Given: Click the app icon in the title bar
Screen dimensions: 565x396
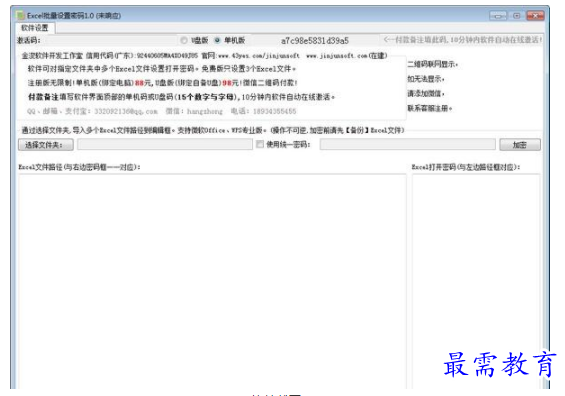Looking at the screenshot, I should coord(21,15).
